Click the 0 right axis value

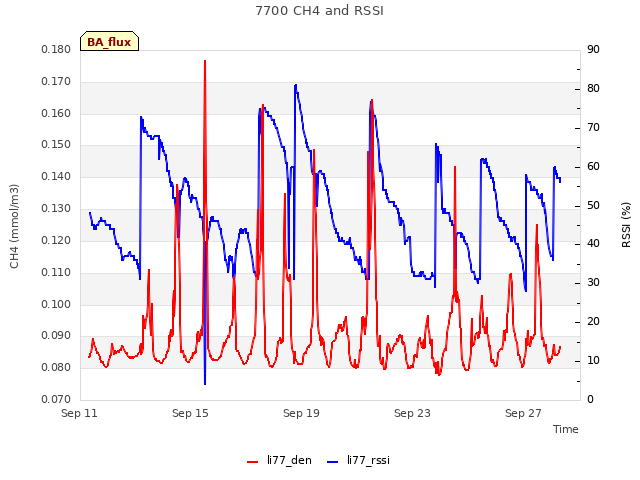(590, 400)
